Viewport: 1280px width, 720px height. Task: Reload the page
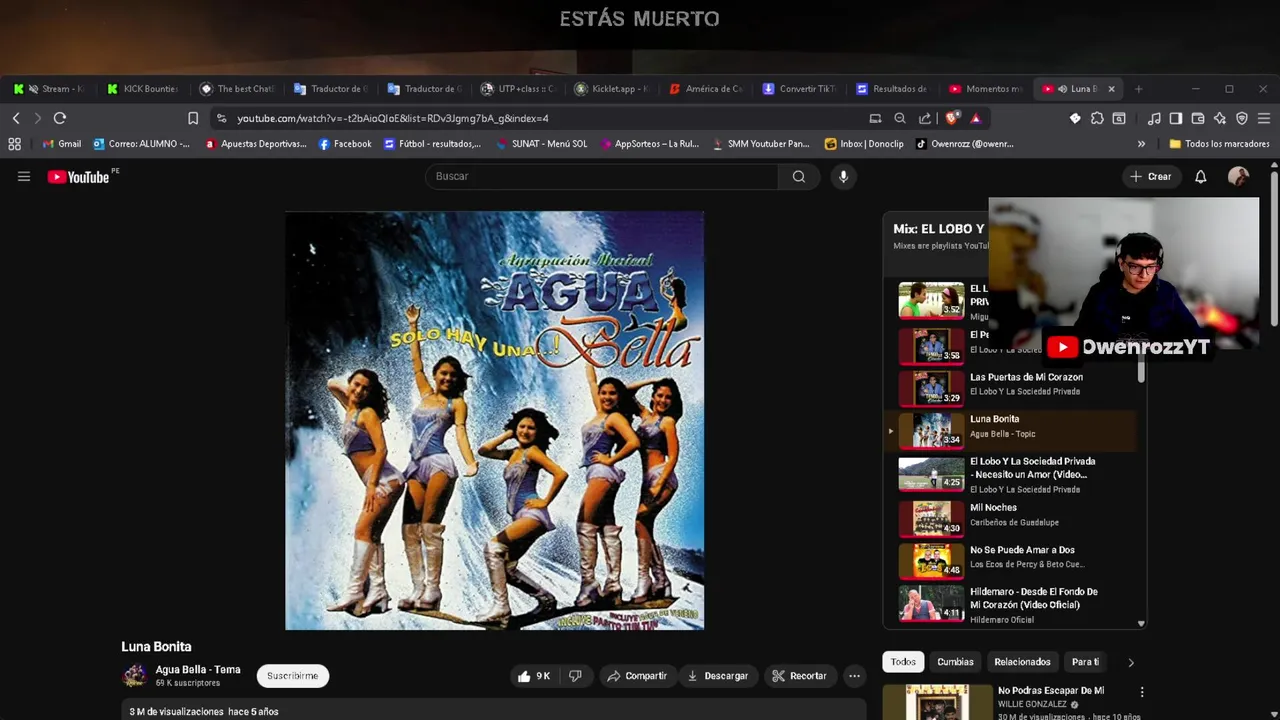coord(60,118)
